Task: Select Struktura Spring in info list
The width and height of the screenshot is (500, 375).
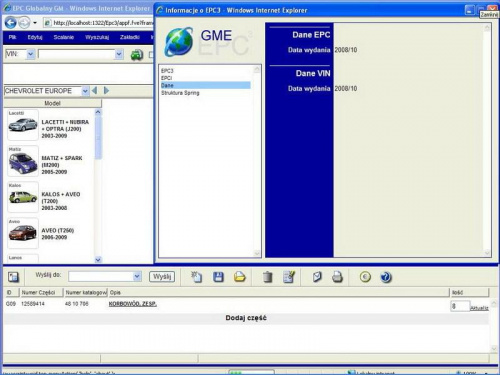Action: 180,93
